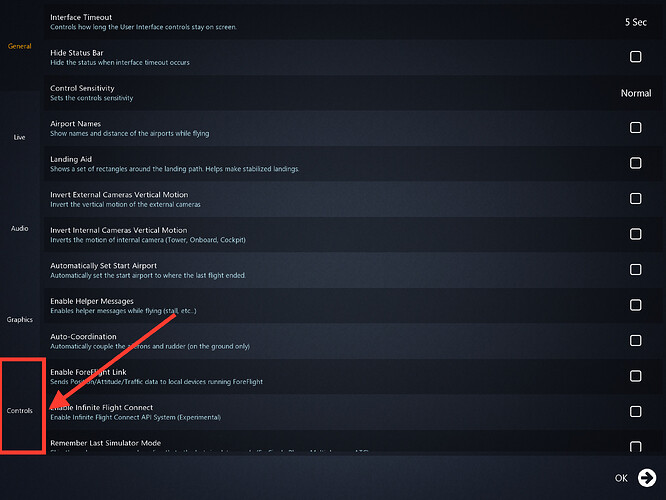Check Enable Infinite Flight Connect box

tap(635, 411)
